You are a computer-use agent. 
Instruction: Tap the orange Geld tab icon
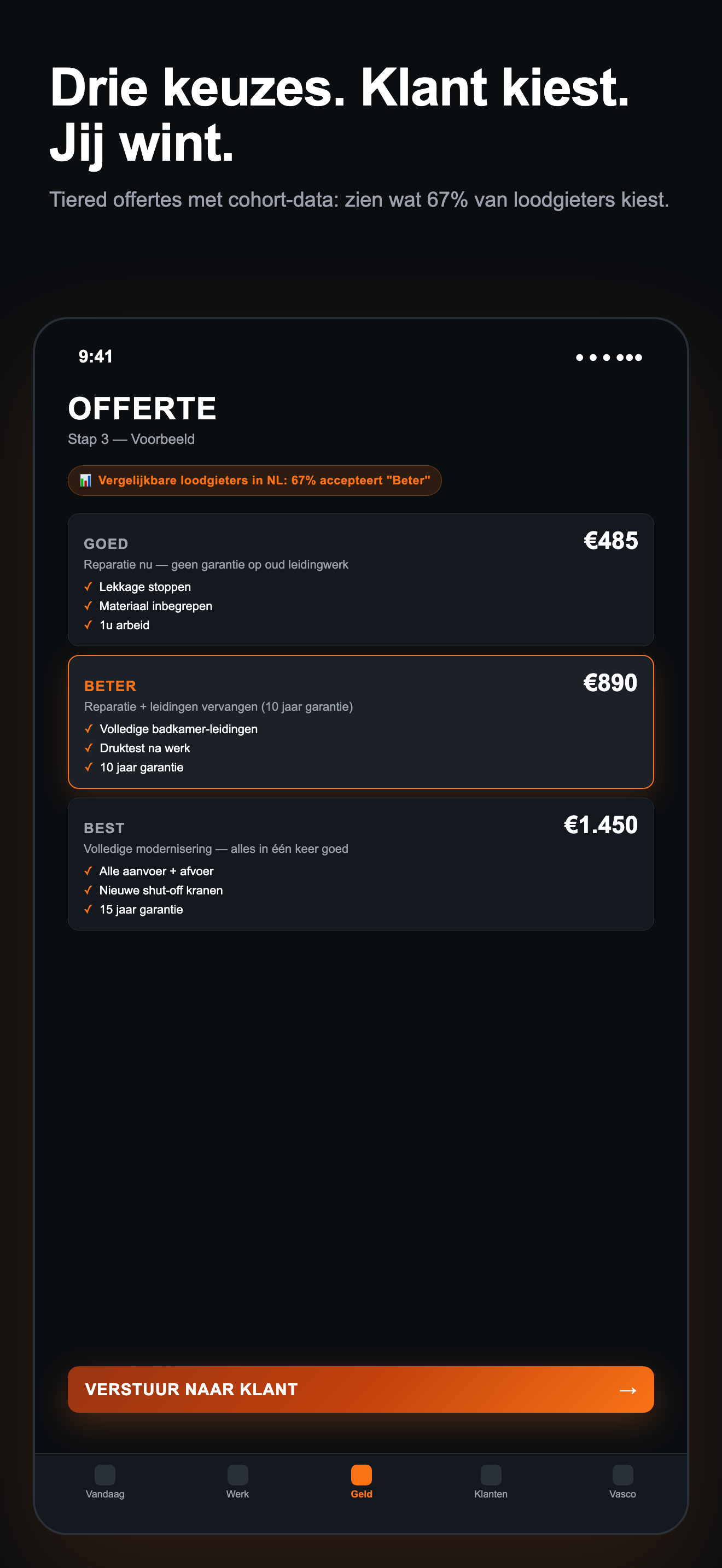pyautogui.click(x=362, y=1475)
